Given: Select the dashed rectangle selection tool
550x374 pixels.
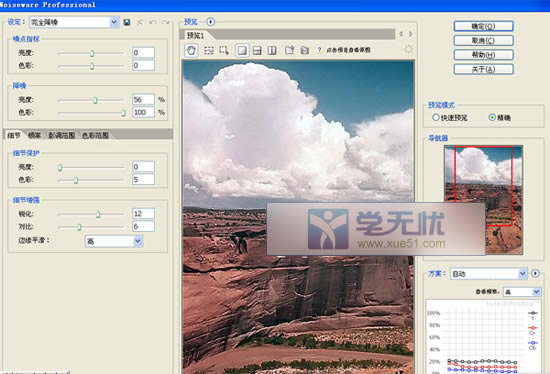Looking at the screenshot, I should [209, 51].
